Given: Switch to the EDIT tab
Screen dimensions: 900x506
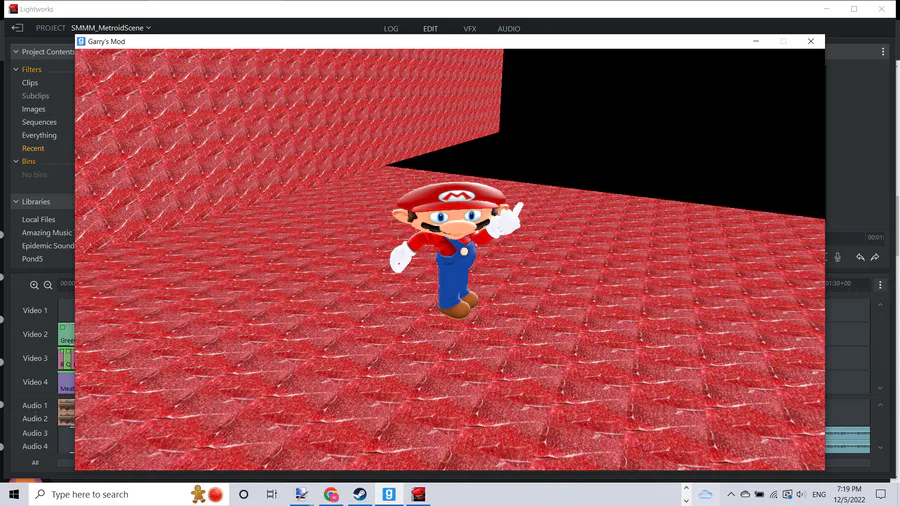Looking at the screenshot, I should tap(430, 29).
